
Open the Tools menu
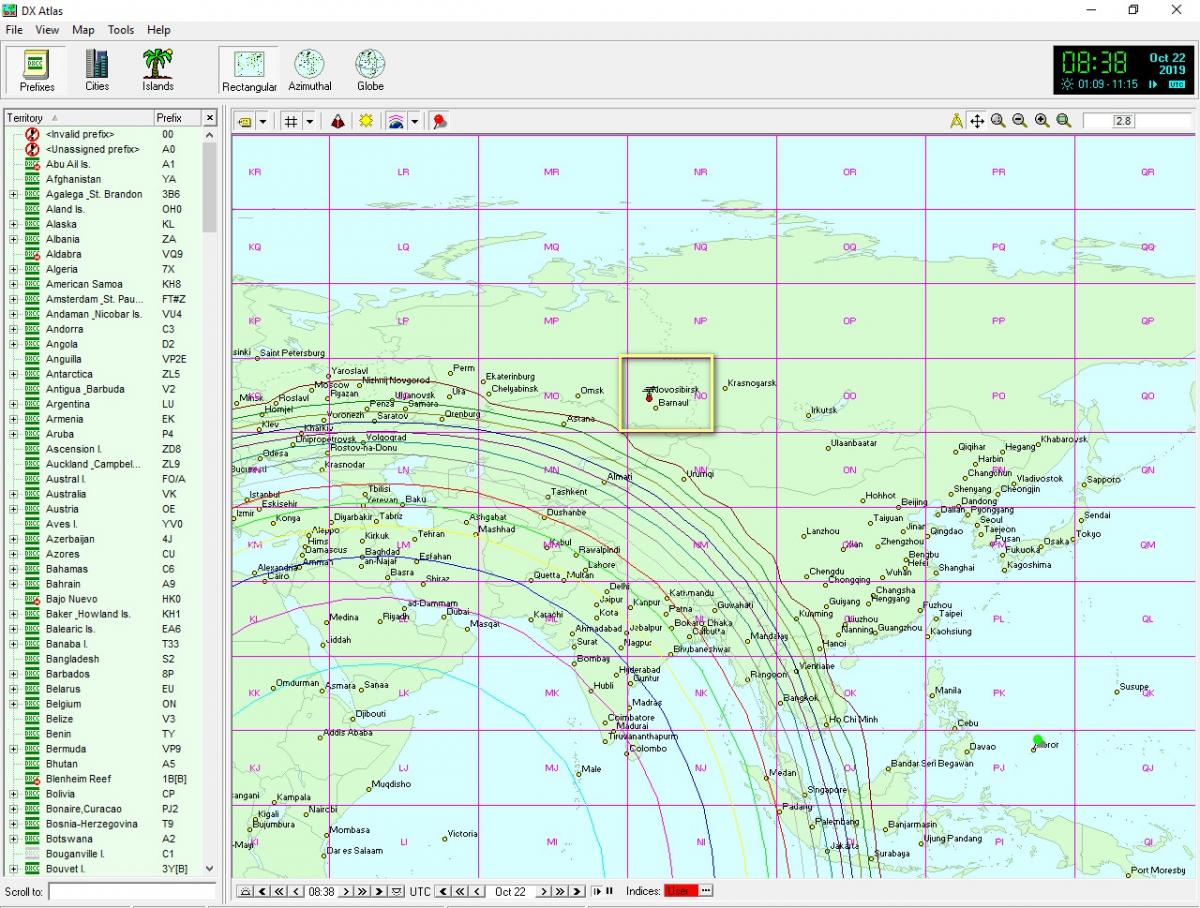(x=121, y=30)
